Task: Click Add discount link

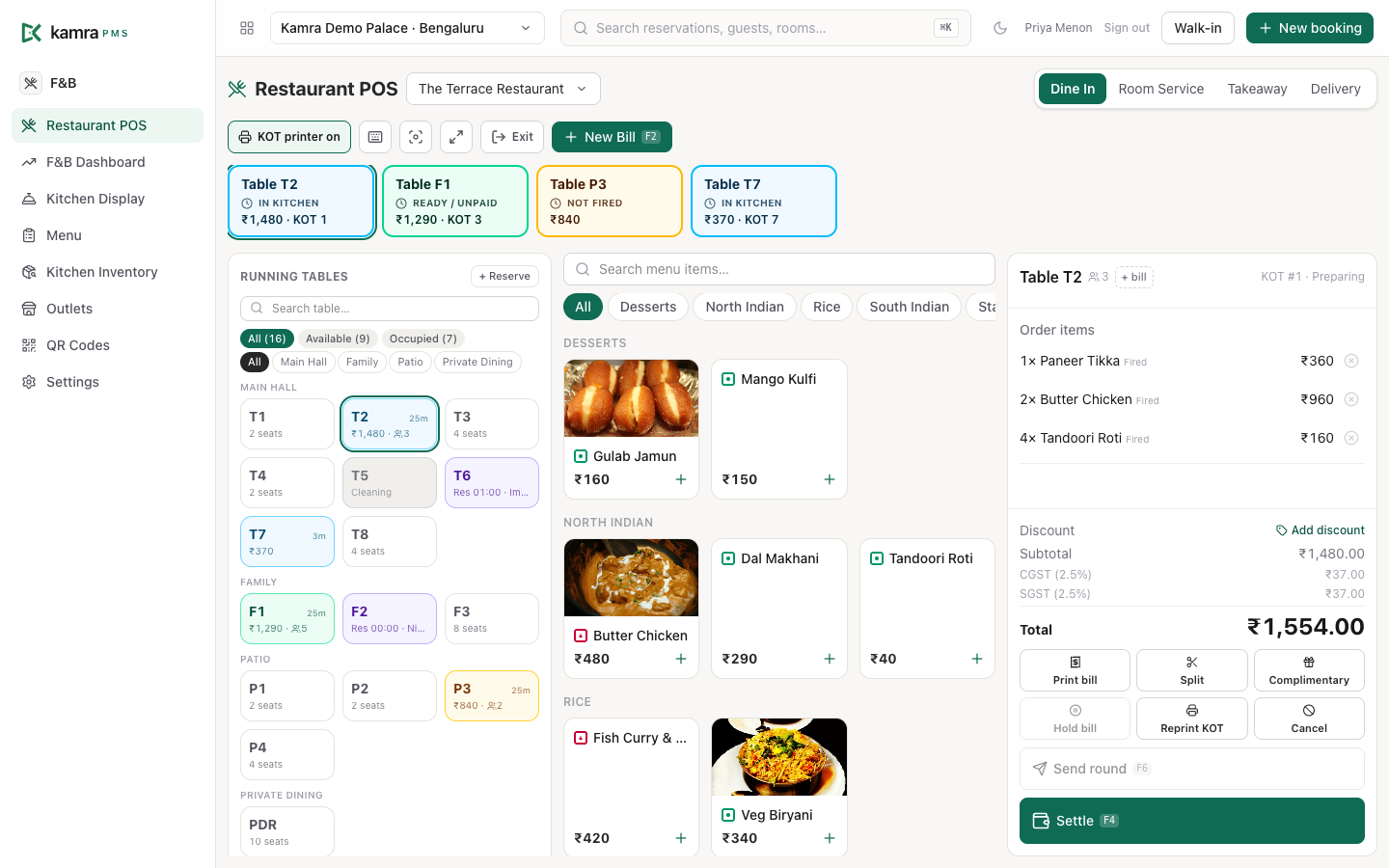Action: click(x=1320, y=530)
